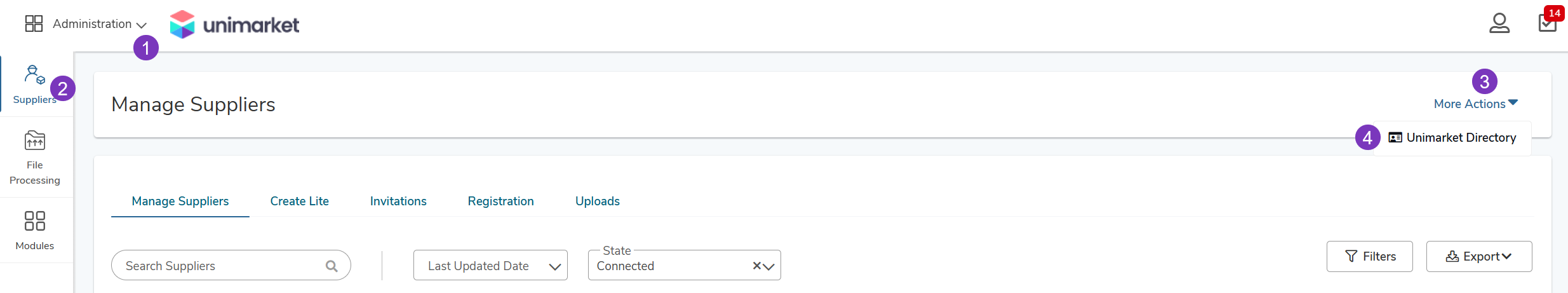Open the user profile icon
Viewport: 1568px width, 293px height.
tap(1499, 24)
